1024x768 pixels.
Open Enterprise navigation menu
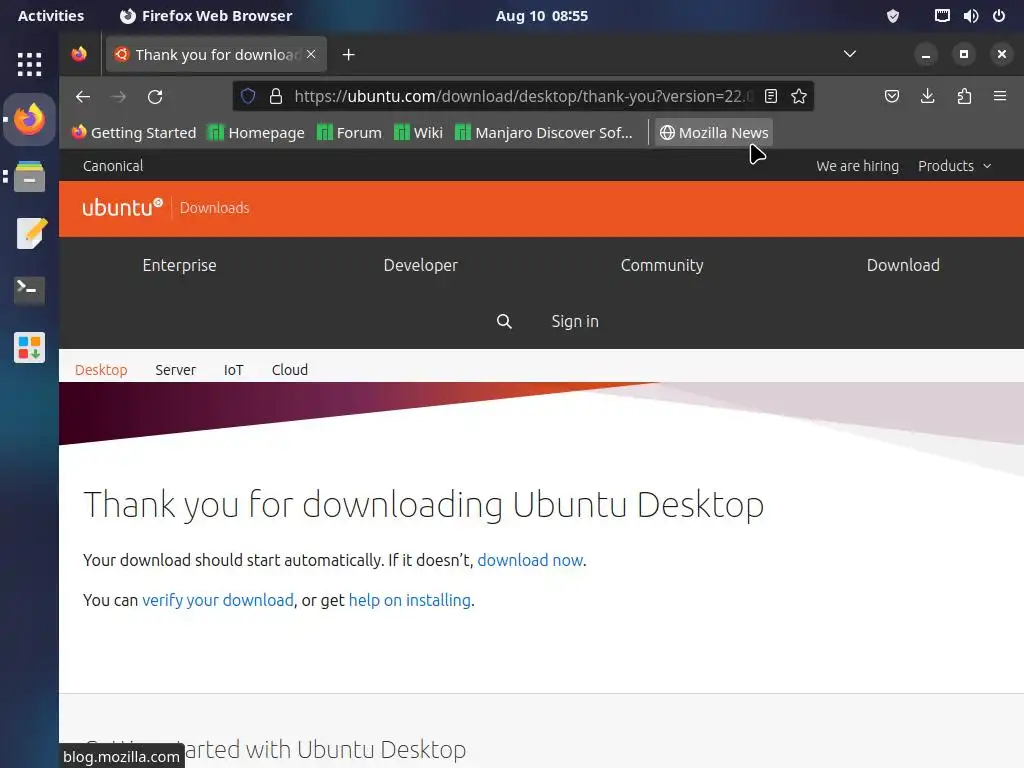tap(180, 265)
